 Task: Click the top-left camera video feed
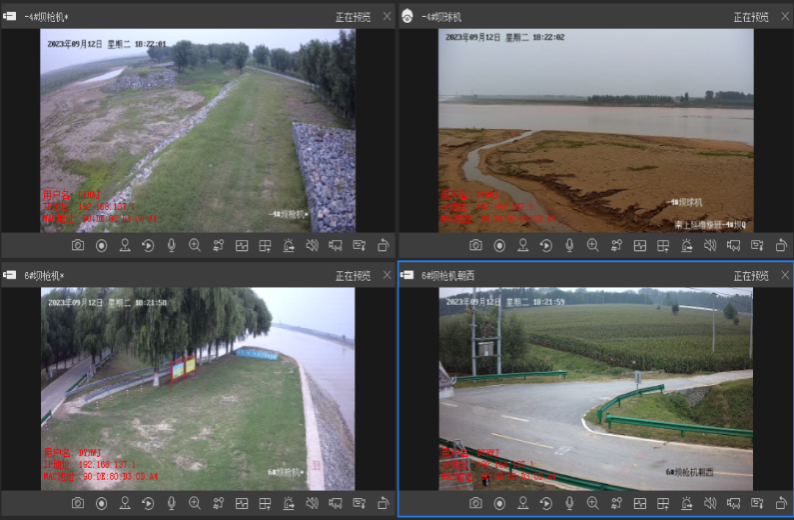tap(198, 131)
